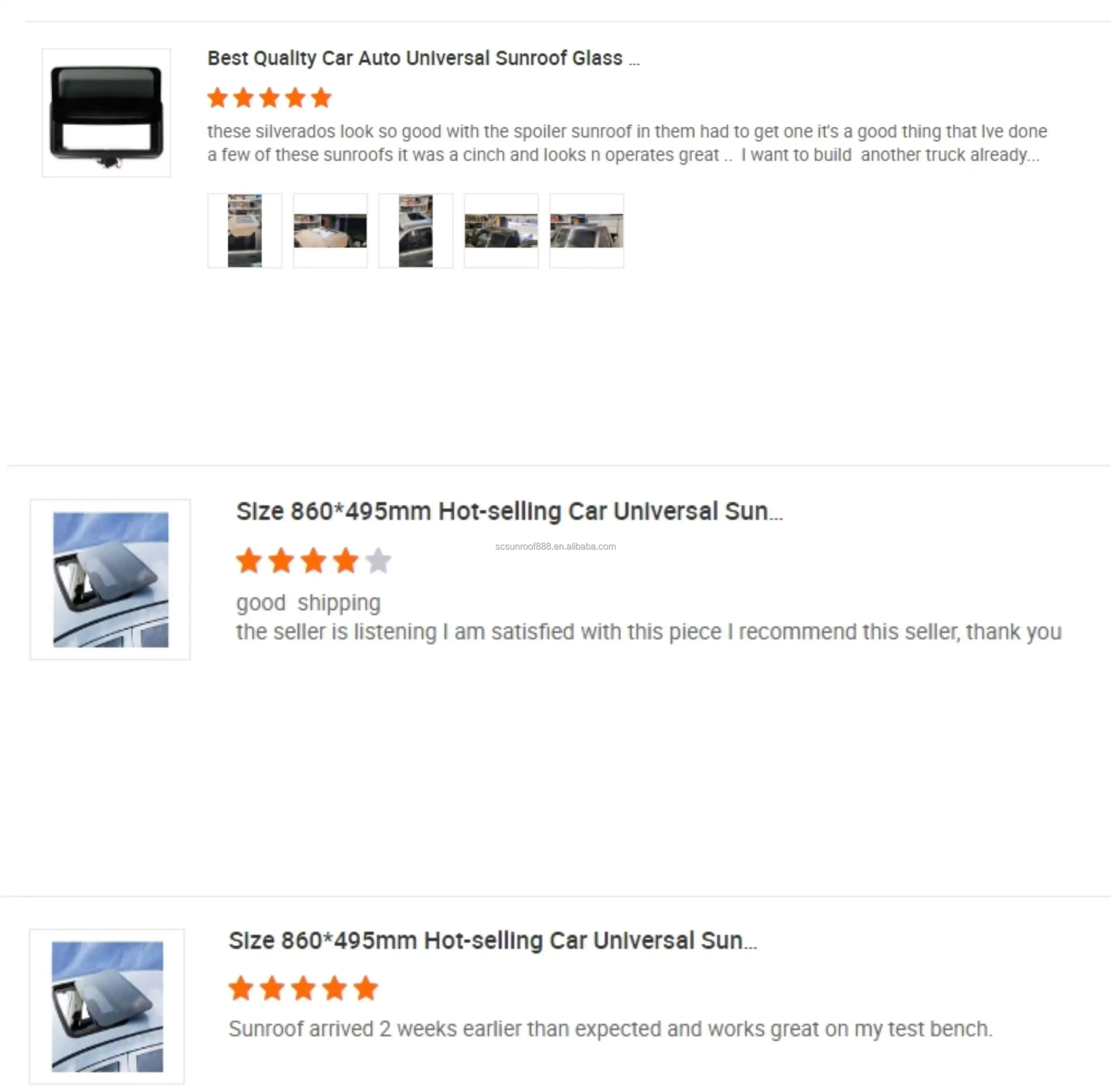This screenshot has width=1111, height=1092.
Task: Click the first orange star above 'good shipping'
Action: 249,561
